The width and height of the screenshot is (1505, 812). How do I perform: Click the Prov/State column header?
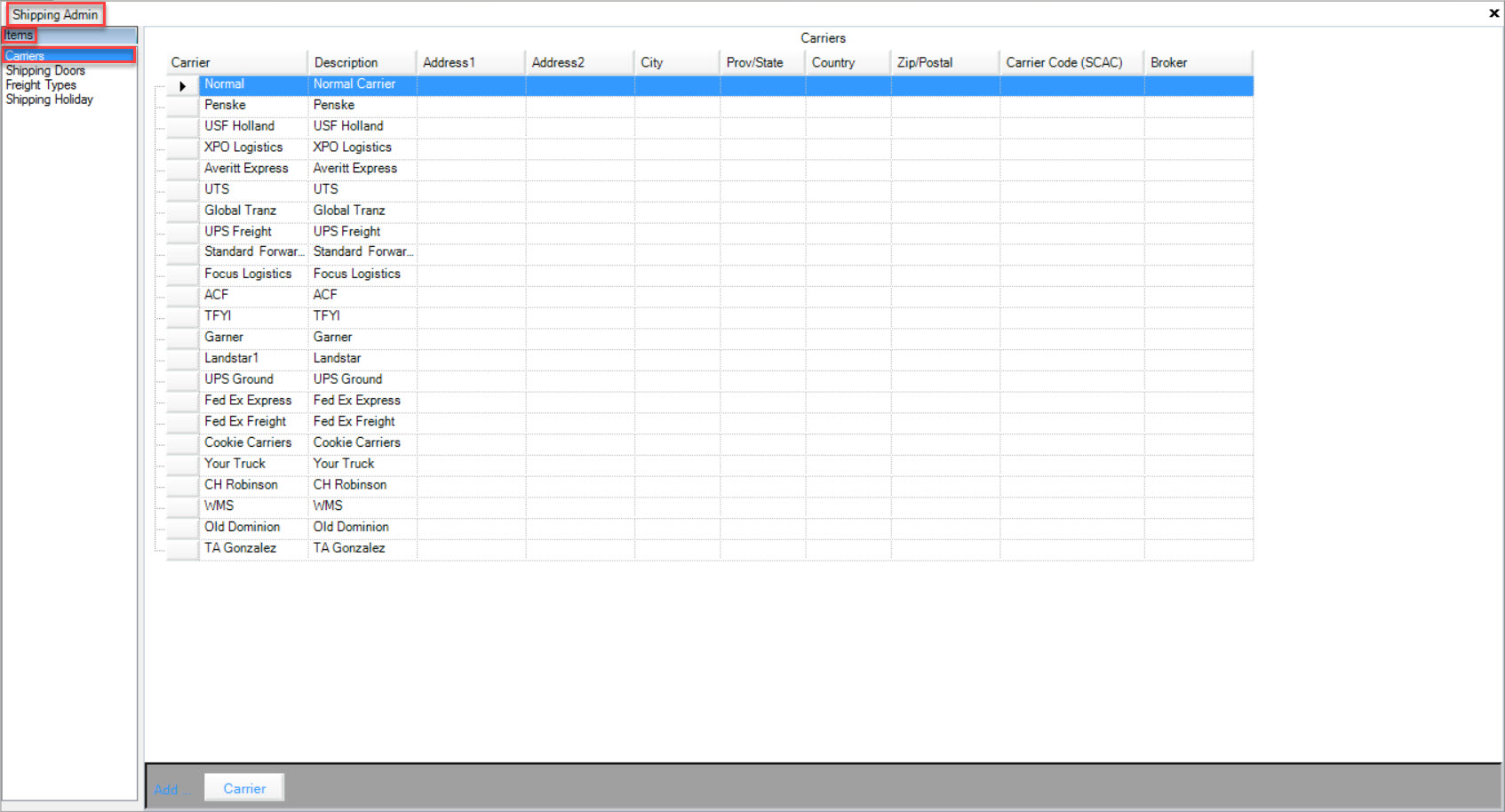coord(762,62)
